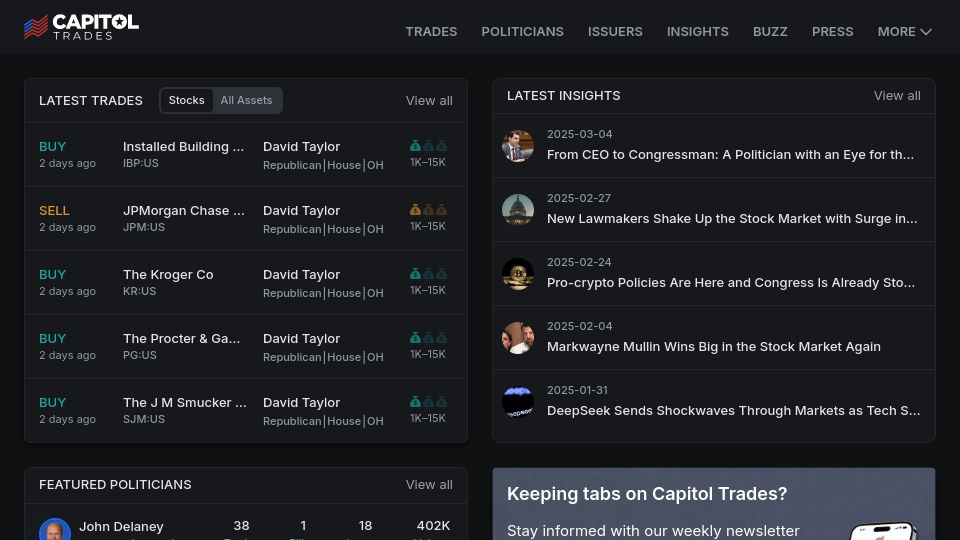This screenshot has width=960, height=540.
Task: View all latest trades
Action: pyautogui.click(x=429, y=100)
